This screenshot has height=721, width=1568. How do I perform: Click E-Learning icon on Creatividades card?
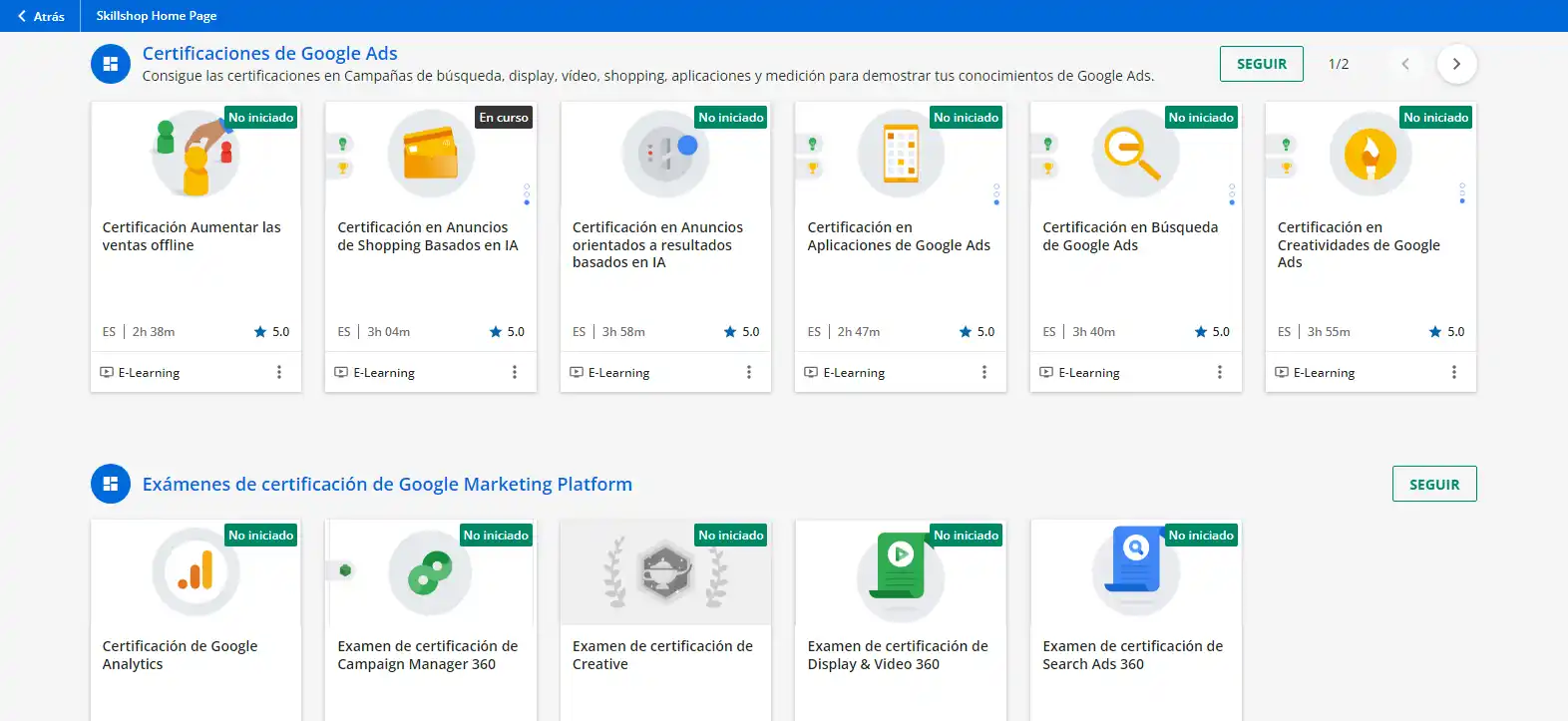(x=1282, y=373)
